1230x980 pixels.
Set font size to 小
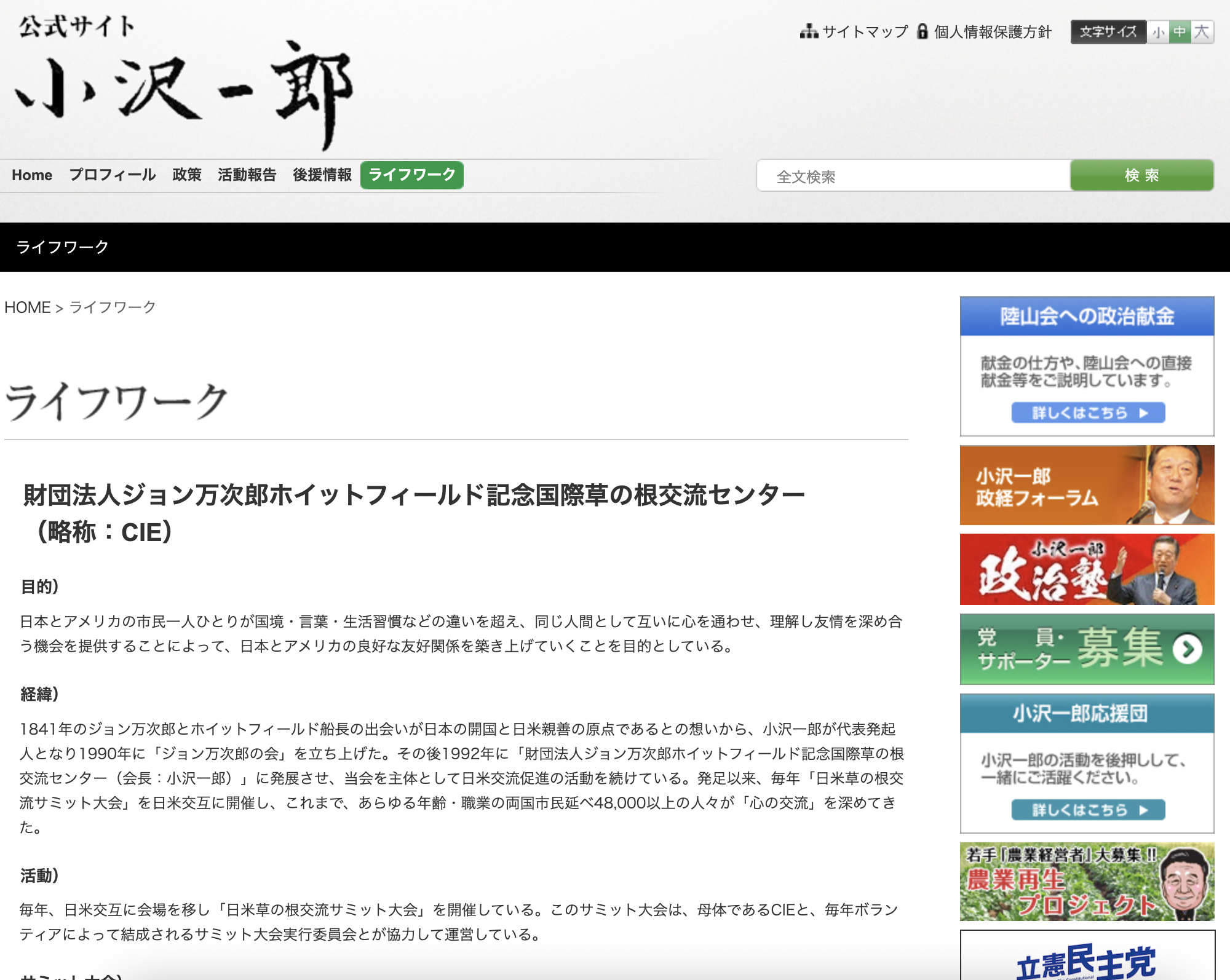1159,32
